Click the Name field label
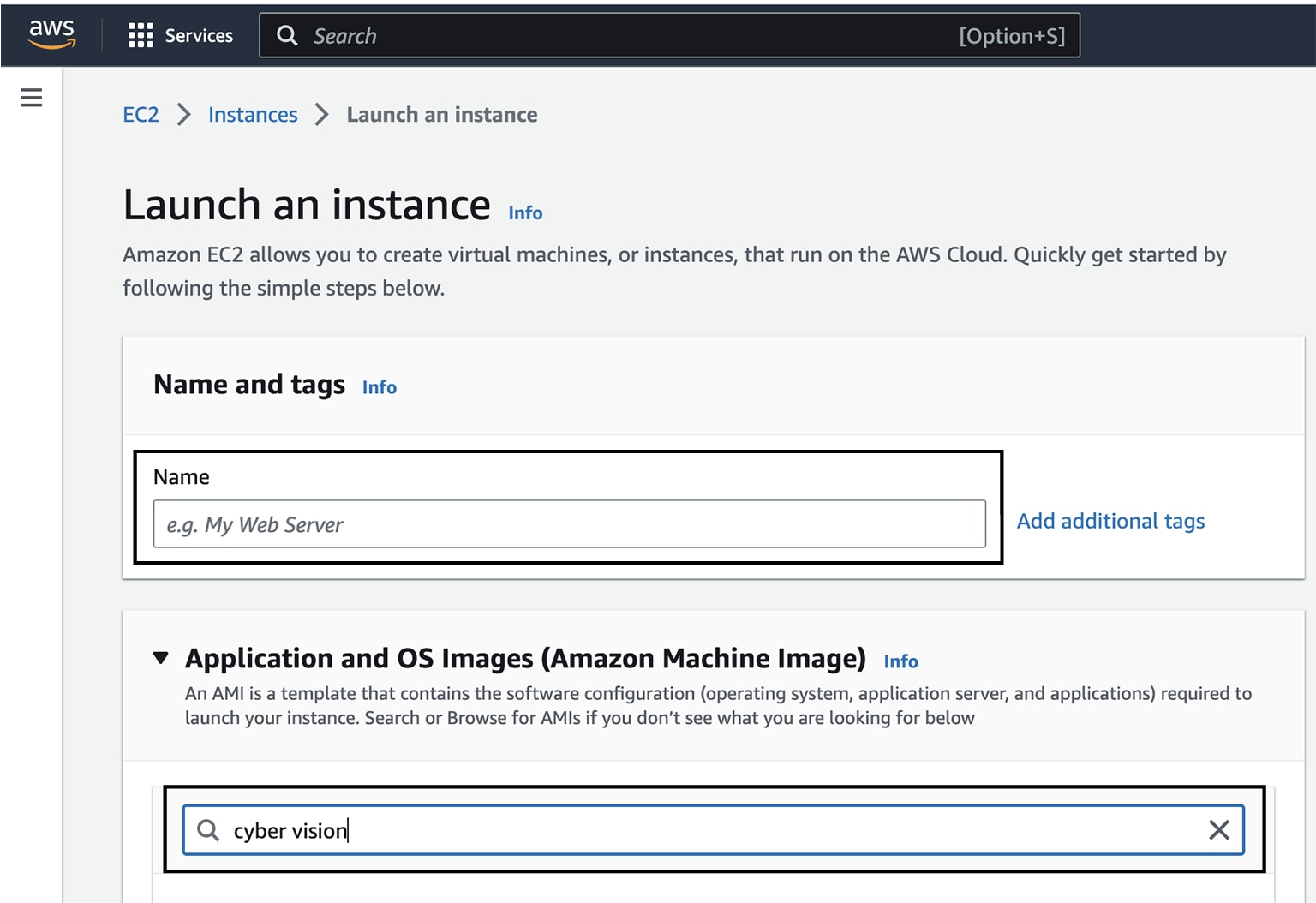 (x=182, y=477)
